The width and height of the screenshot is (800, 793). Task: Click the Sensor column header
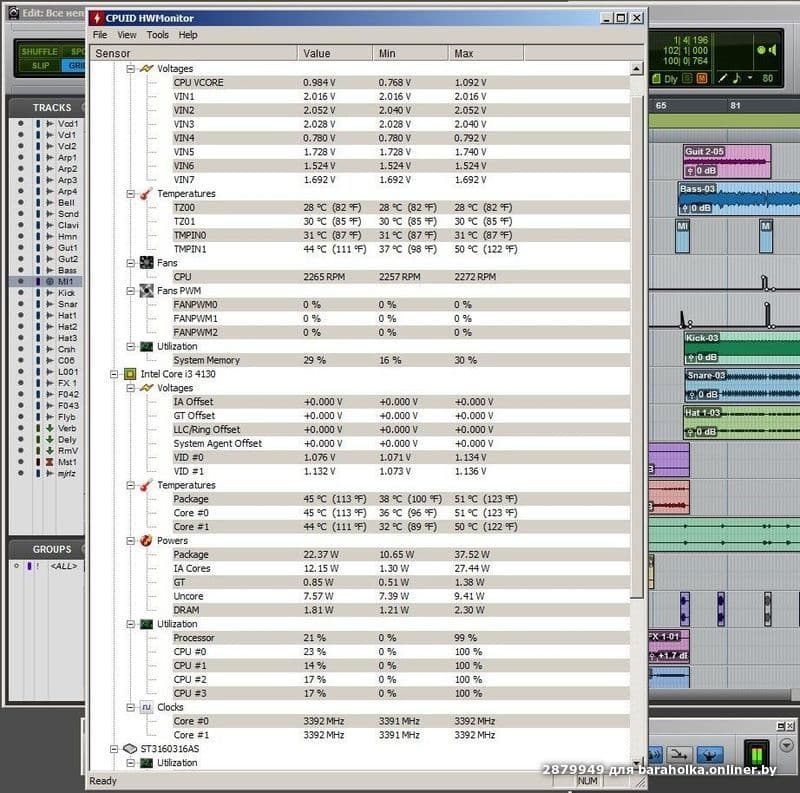tap(194, 53)
